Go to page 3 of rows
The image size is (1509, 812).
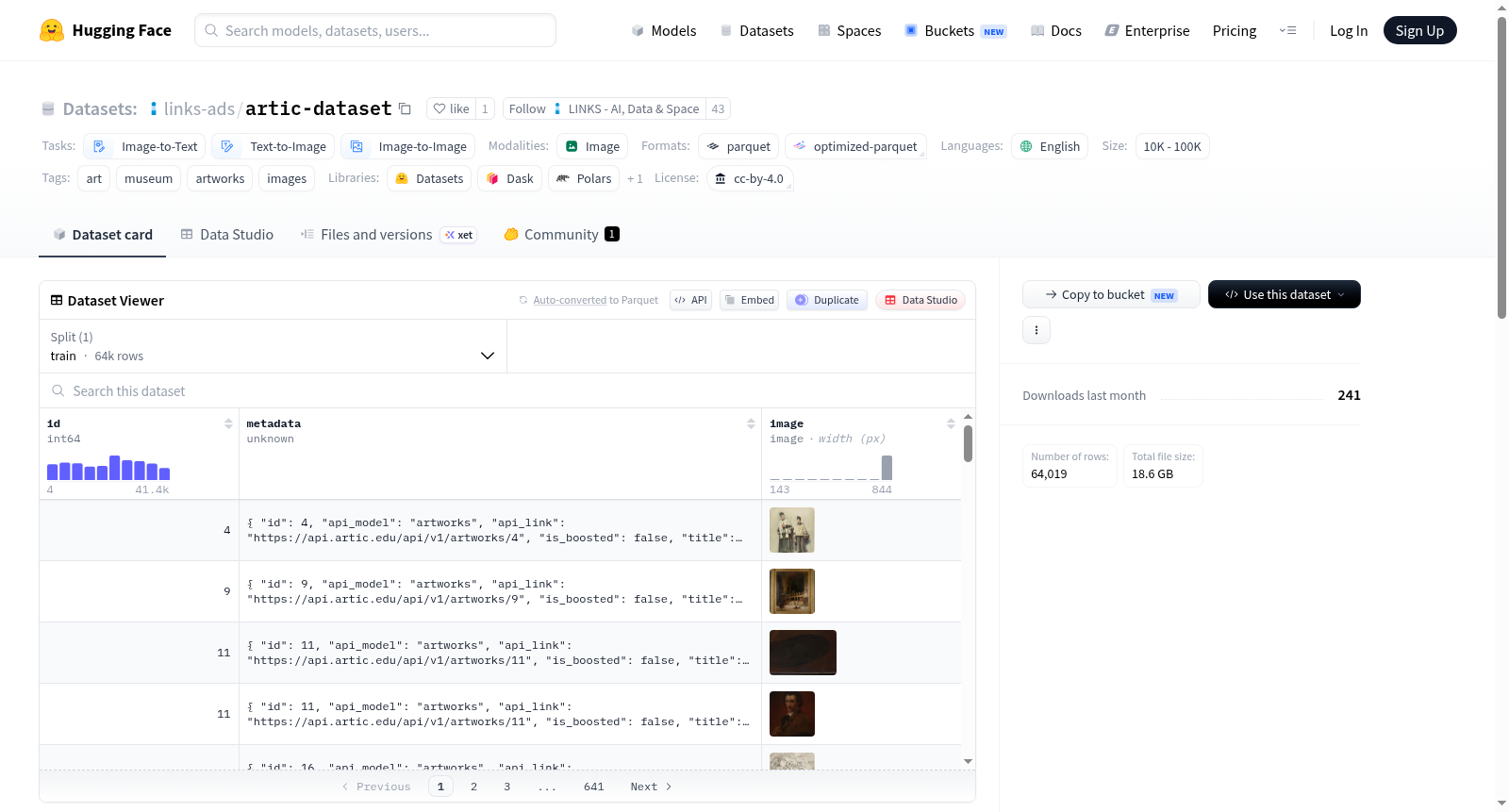tap(506, 787)
